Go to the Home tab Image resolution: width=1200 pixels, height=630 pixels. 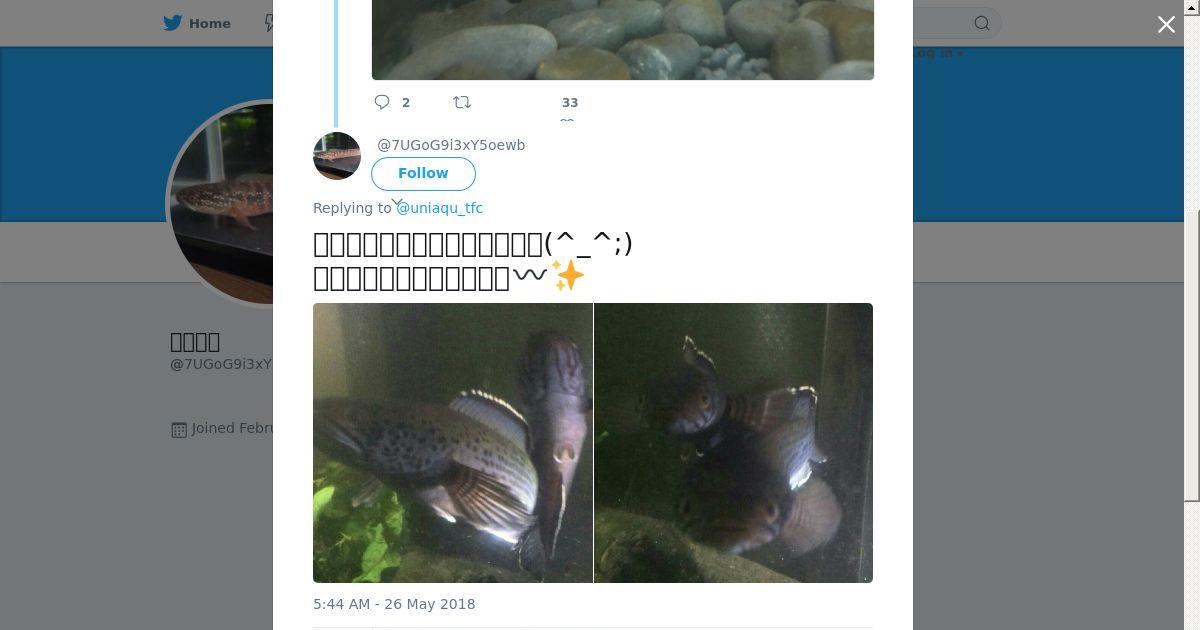209,23
